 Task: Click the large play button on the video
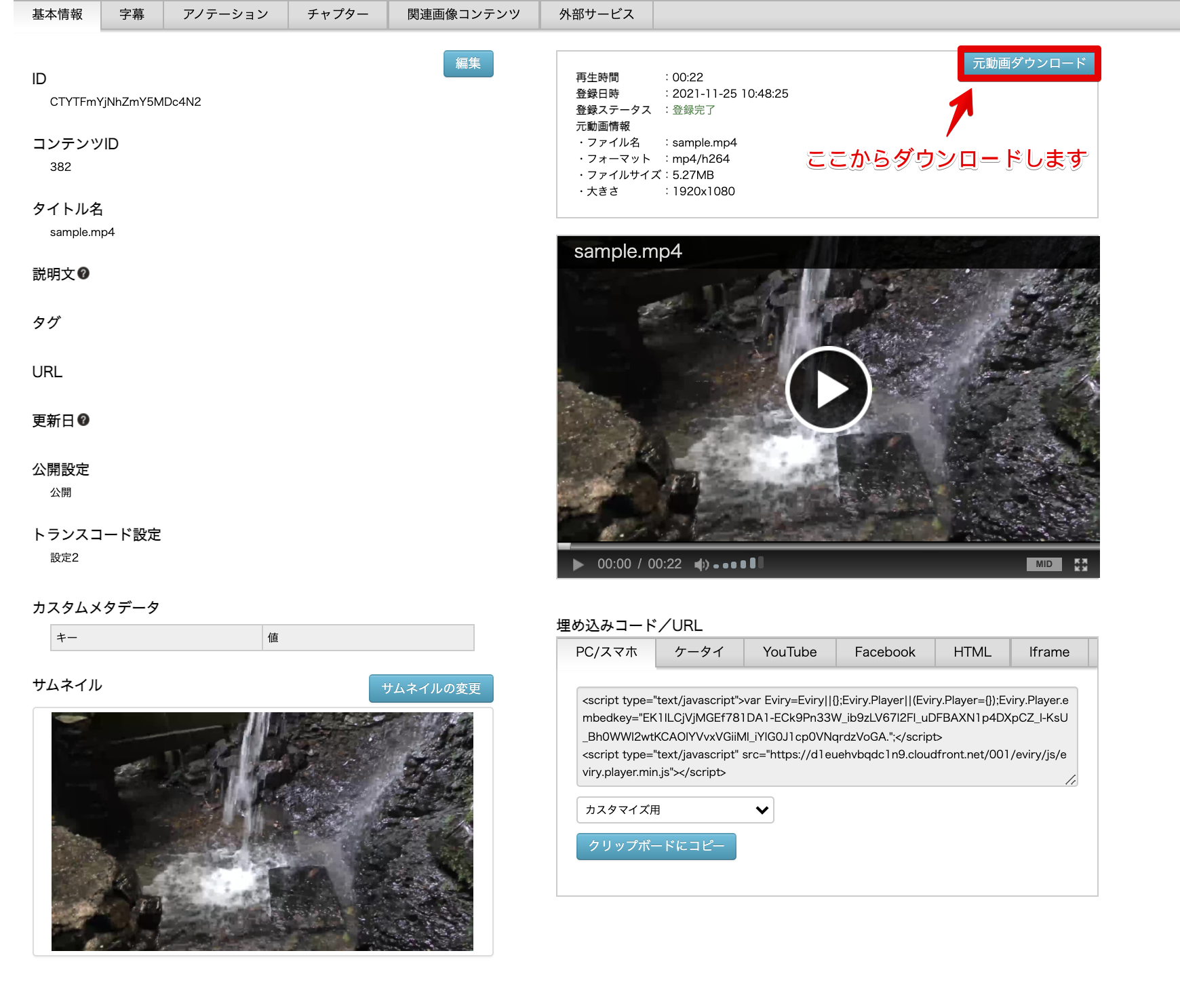(828, 389)
